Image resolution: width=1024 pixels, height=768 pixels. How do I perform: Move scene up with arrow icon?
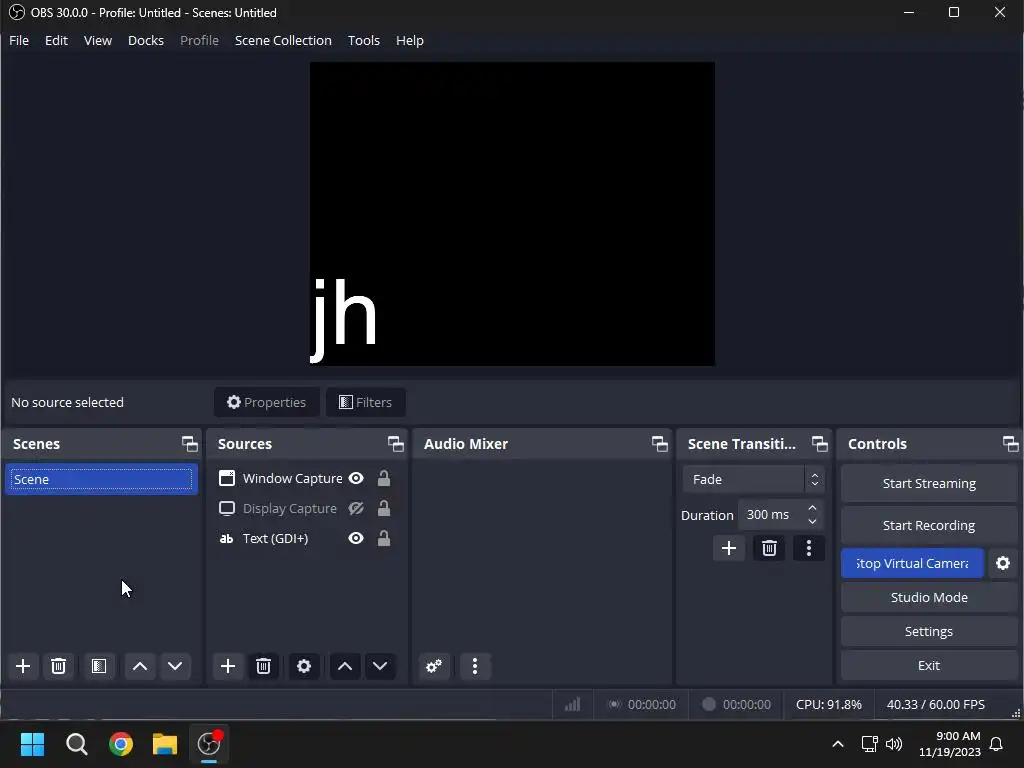tap(140, 666)
